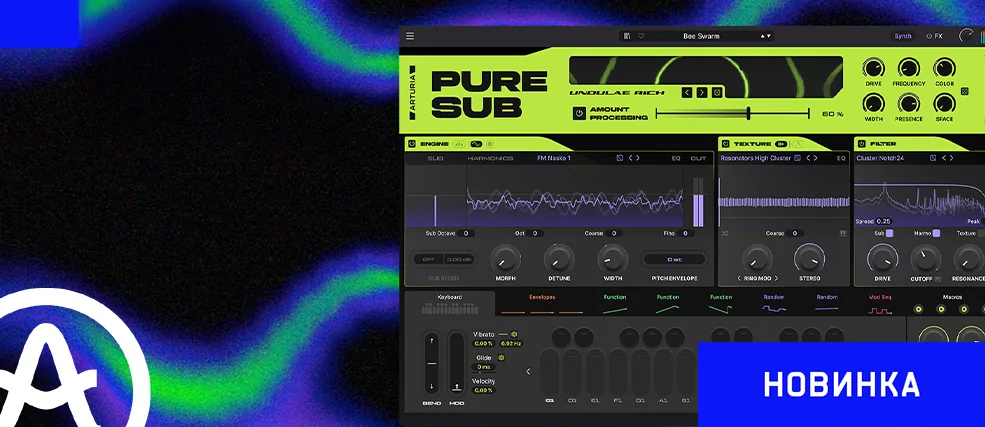Image resolution: width=985 pixels, height=427 pixels.
Task: Open the preset browser library icon
Action: click(627, 36)
